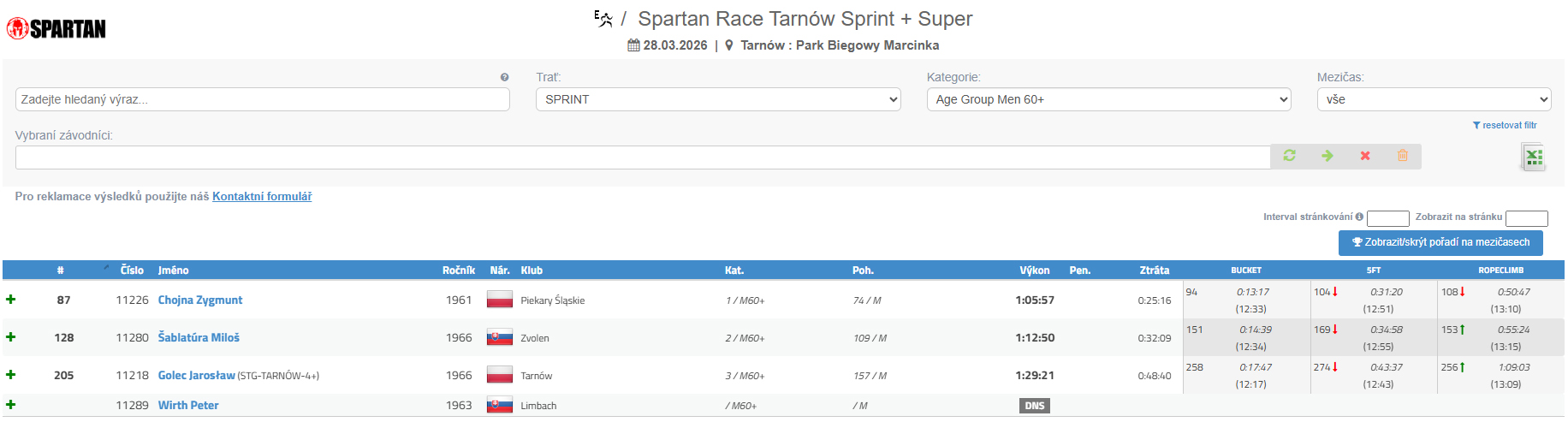The width and height of the screenshot is (1568, 422).
Task: Open the Kontaktní formulář link
Action: (x=262, y=197)
